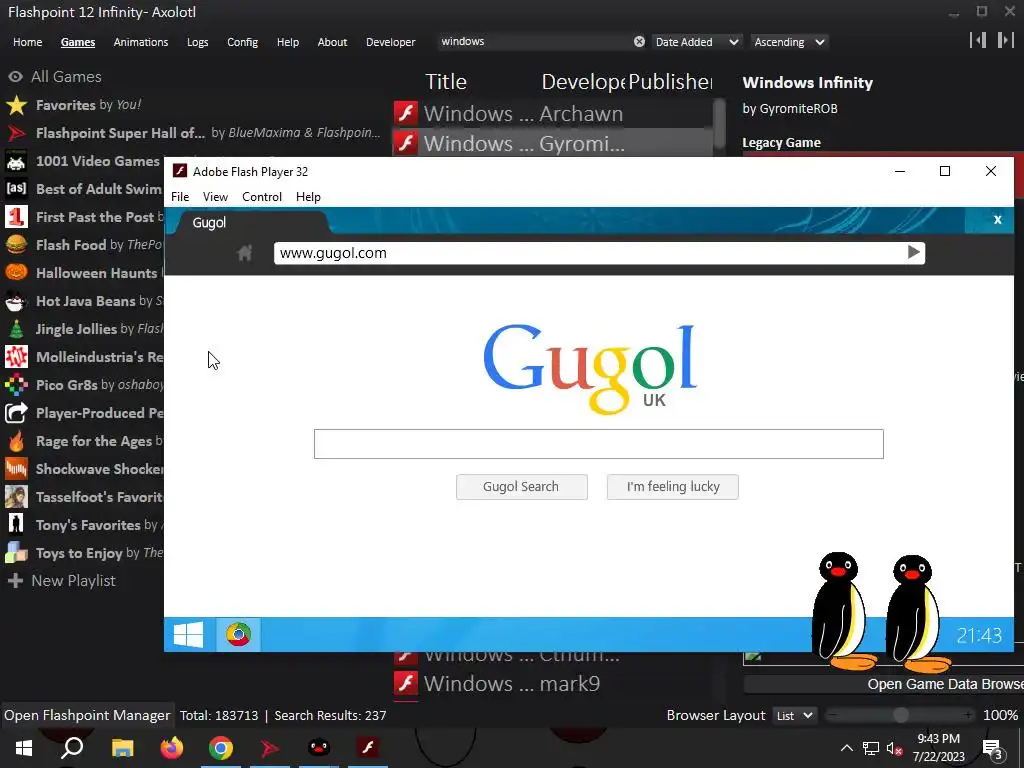Click Title column header
This screenshot has width=1024, height=768.
(446, 82)
